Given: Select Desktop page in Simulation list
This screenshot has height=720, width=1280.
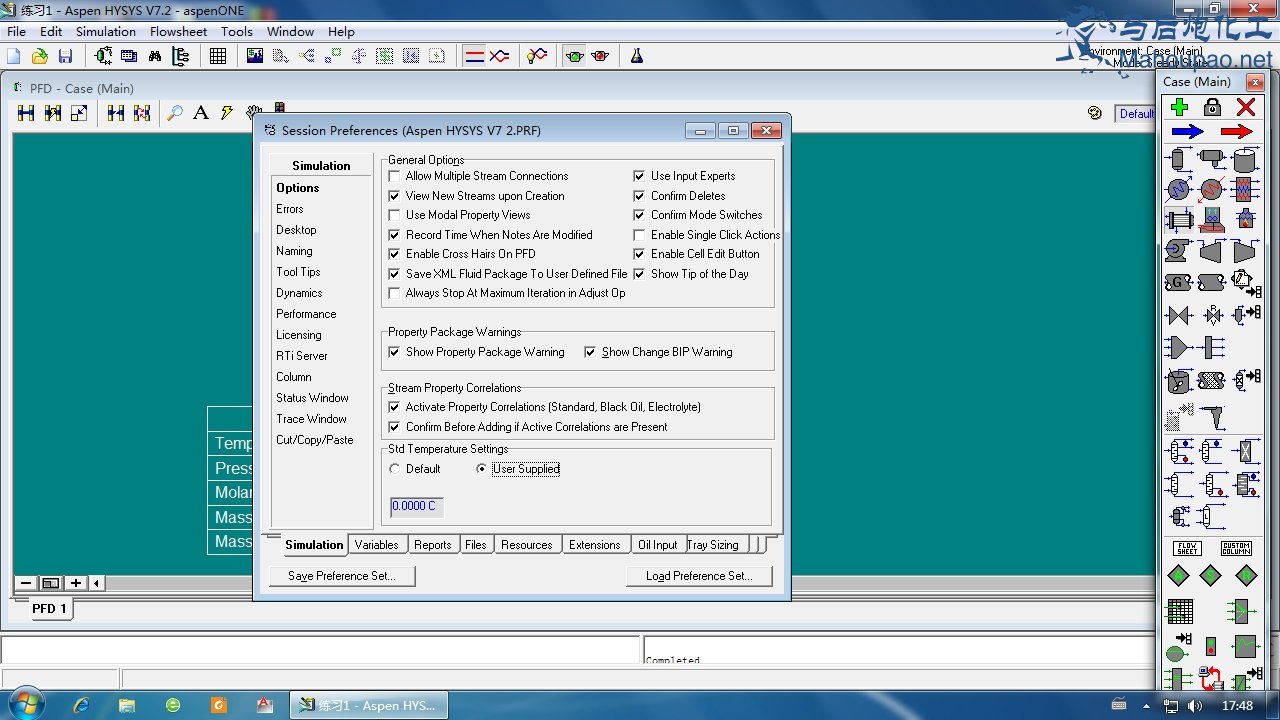Looking at the screenshot, I should point(296,230).
